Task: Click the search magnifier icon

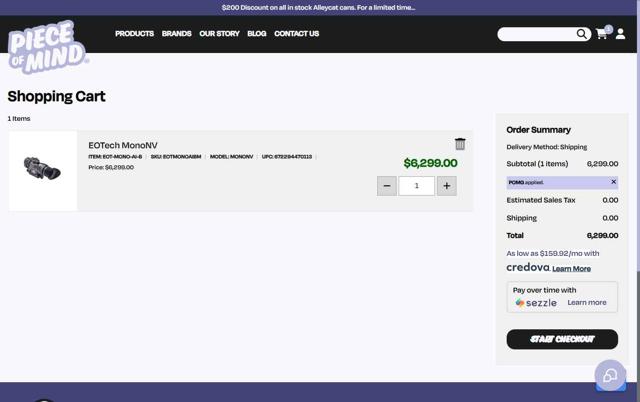Action: (582, 34)
